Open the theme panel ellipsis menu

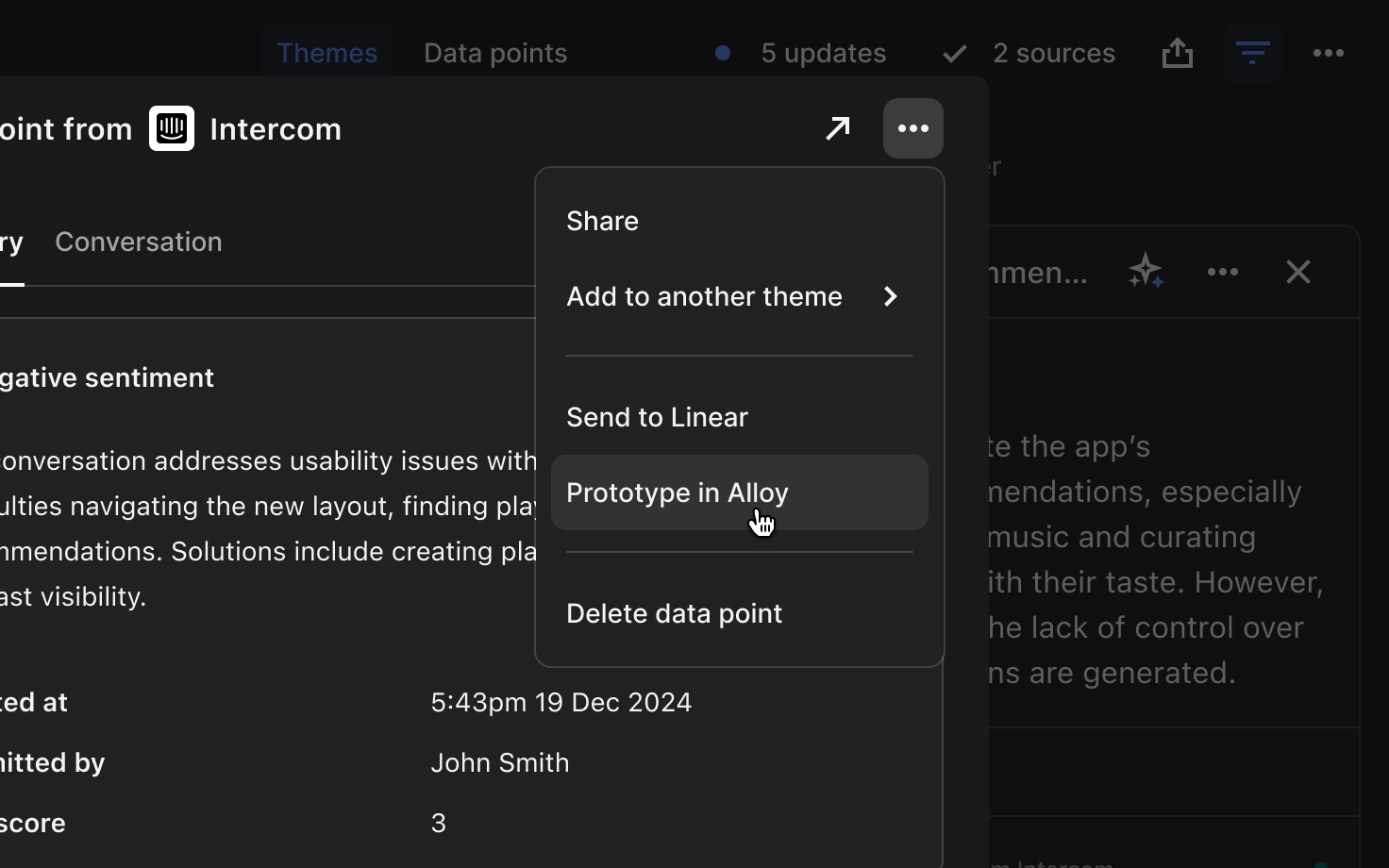coord(1223,272)
